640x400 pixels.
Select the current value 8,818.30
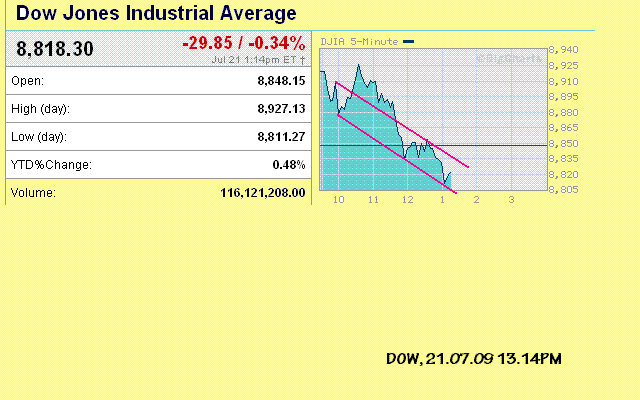[55, 49]
